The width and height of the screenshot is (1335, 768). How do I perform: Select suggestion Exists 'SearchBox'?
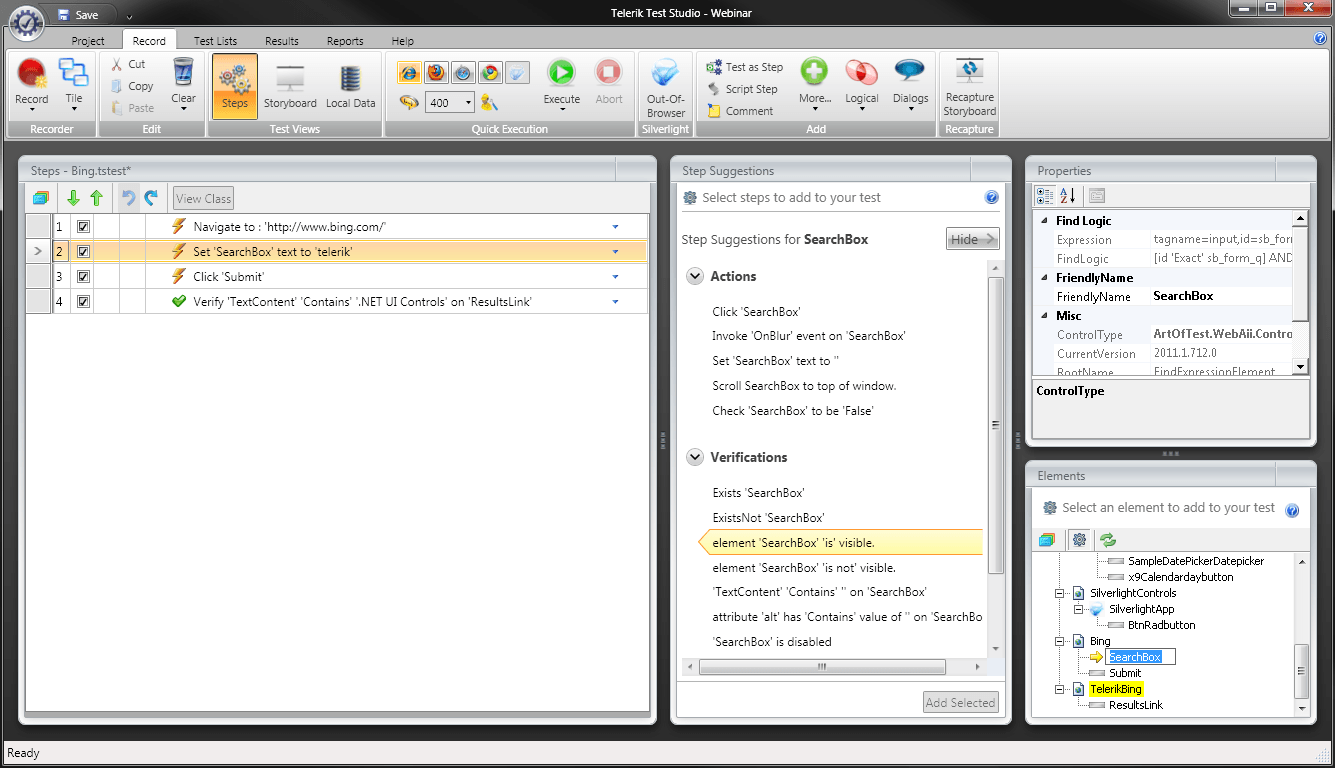[x=758, y=492]
